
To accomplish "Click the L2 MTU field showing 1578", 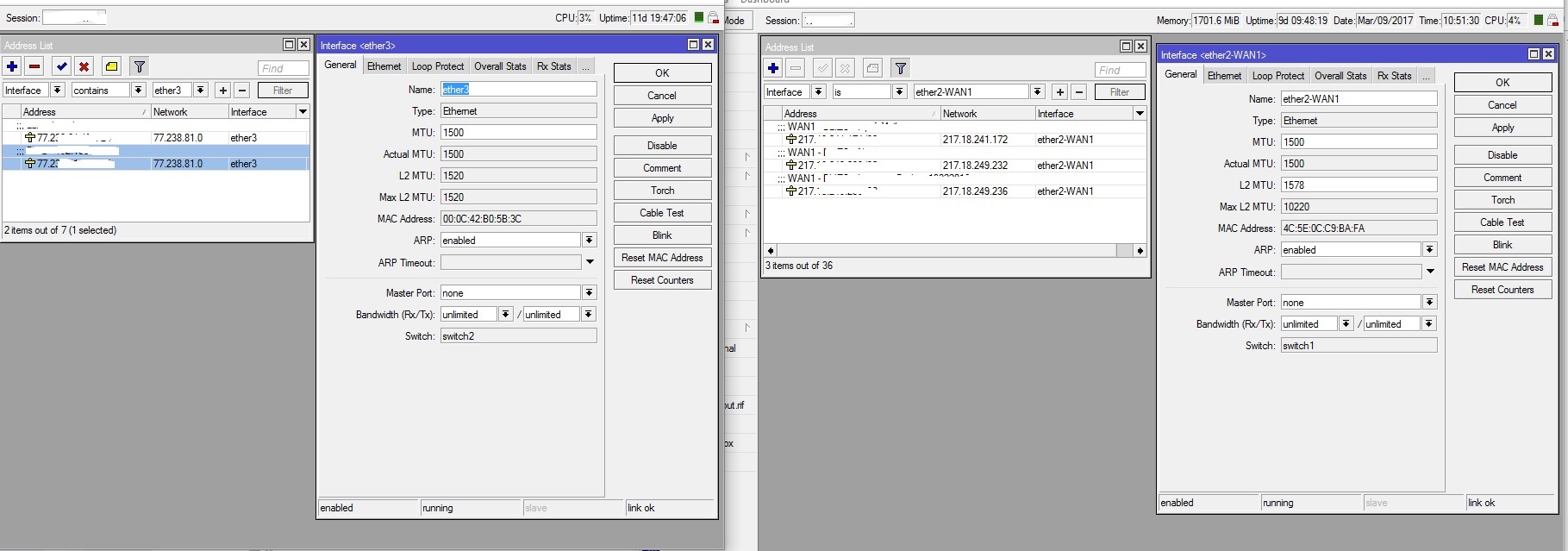I will [1358, 185].
